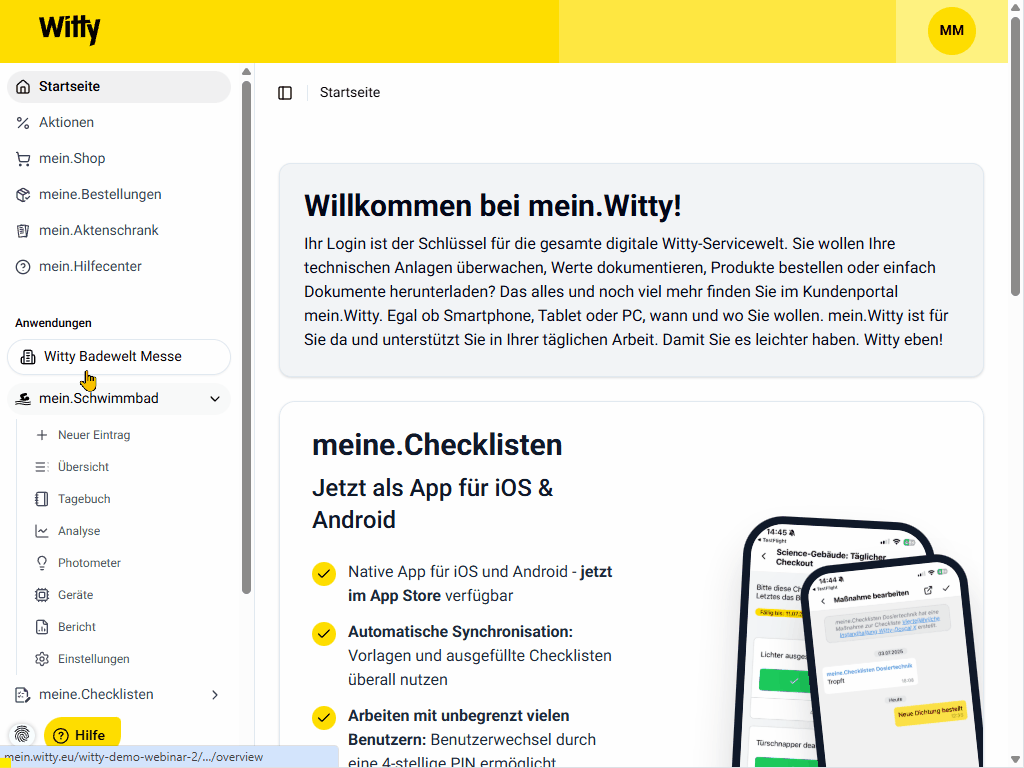Image resolution: width=1024 pixels, height=768 pixels.
Task: Open Einstellungen submenu entry
Action: [93, 659]
